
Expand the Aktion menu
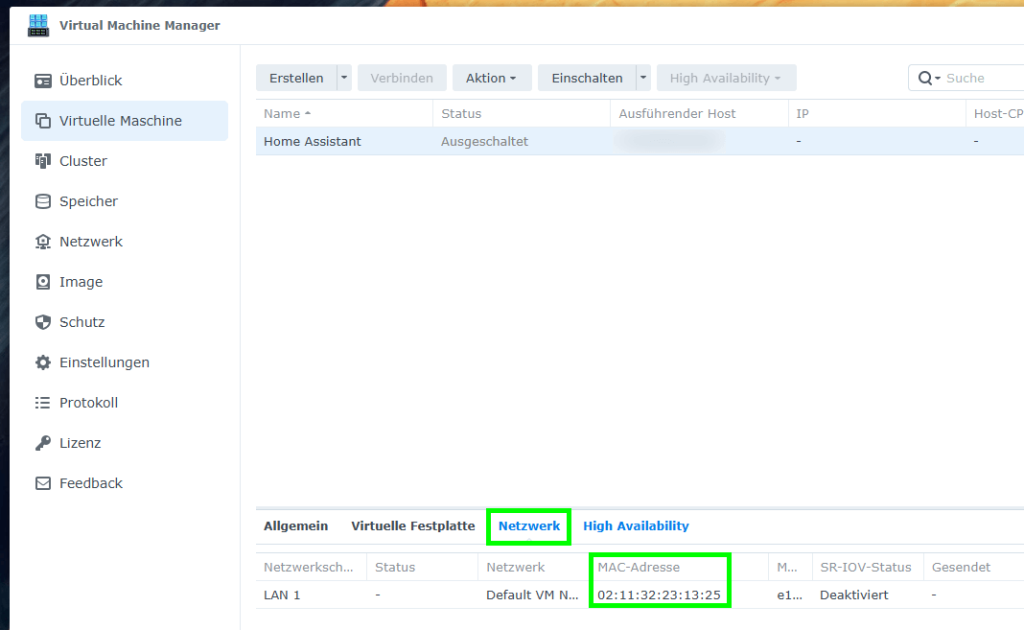coord(491,77)
